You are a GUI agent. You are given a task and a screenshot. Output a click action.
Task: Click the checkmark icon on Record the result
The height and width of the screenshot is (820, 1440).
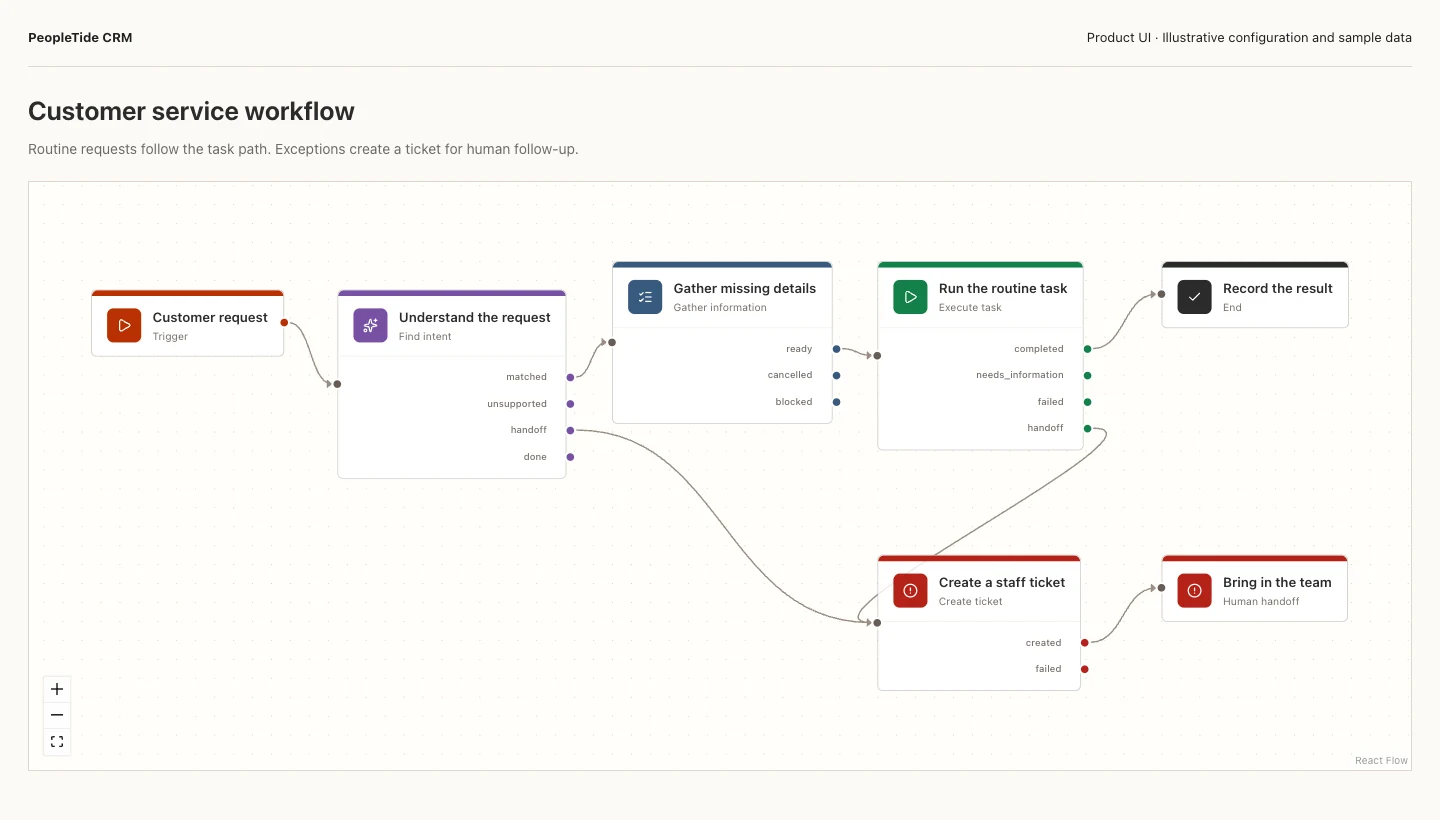coord(1194,297)
